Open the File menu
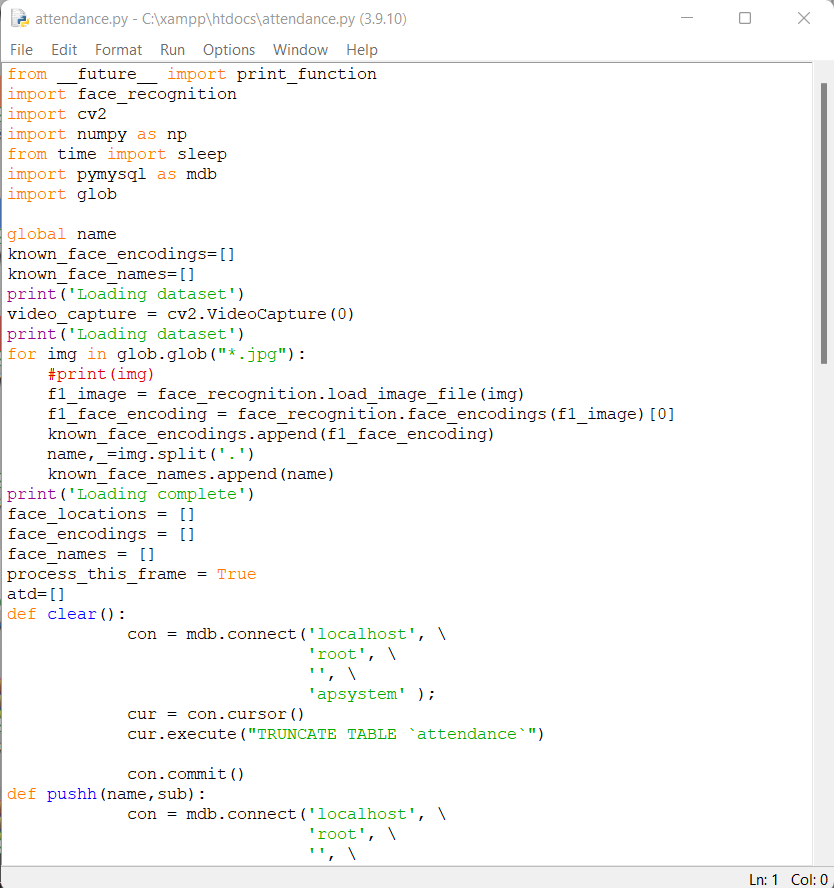The image size is (834, 888). (x=20, y=49)
